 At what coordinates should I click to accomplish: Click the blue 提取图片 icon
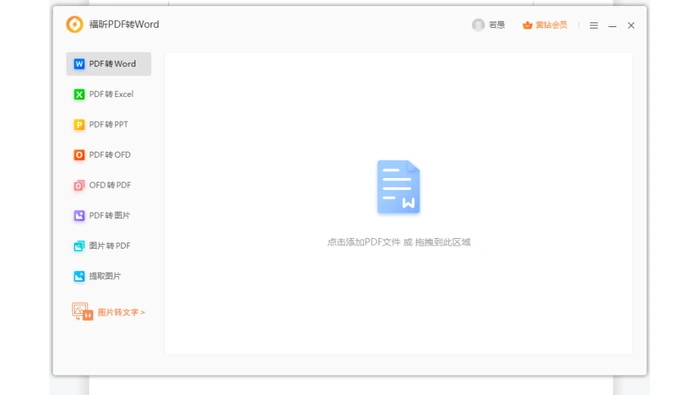(79, 276)
